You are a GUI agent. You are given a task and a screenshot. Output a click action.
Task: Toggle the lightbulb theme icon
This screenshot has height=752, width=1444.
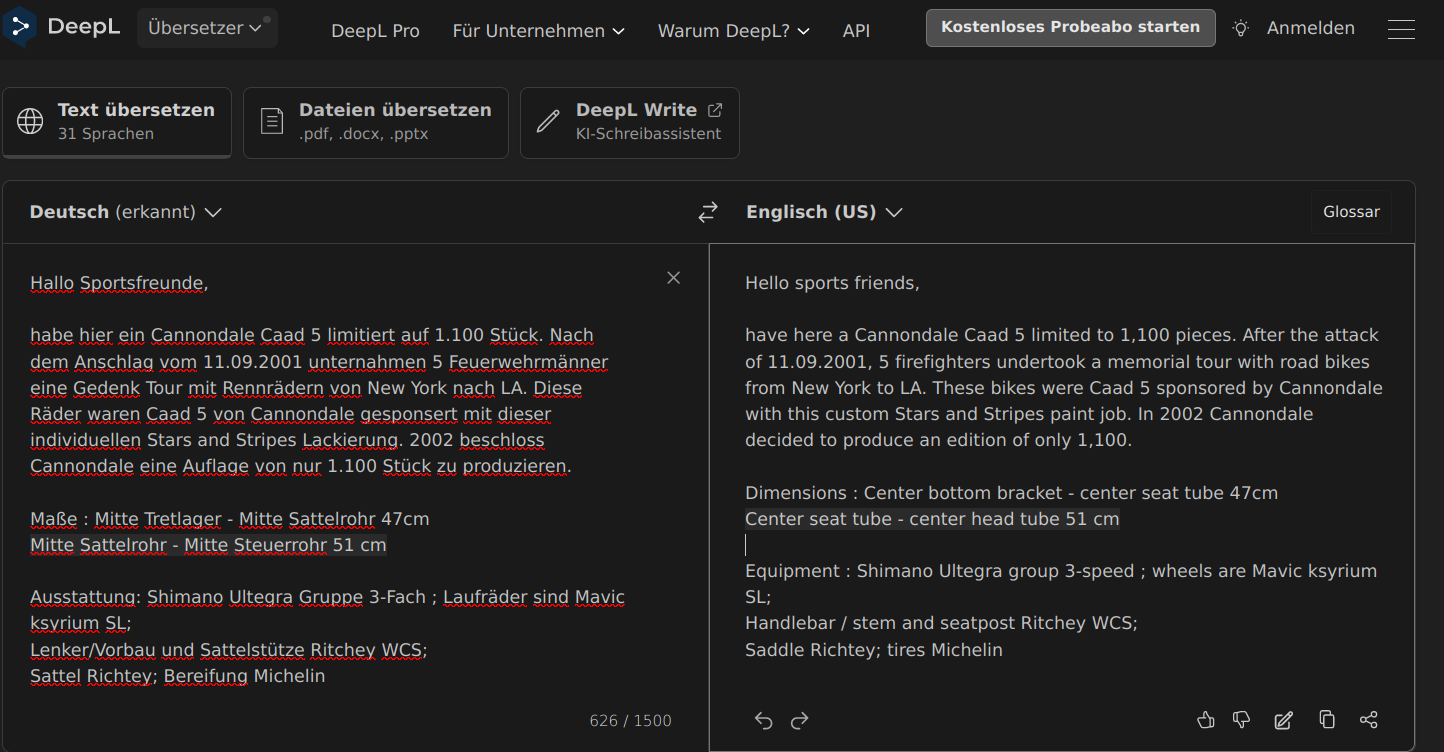click(x=1241, y=29)
